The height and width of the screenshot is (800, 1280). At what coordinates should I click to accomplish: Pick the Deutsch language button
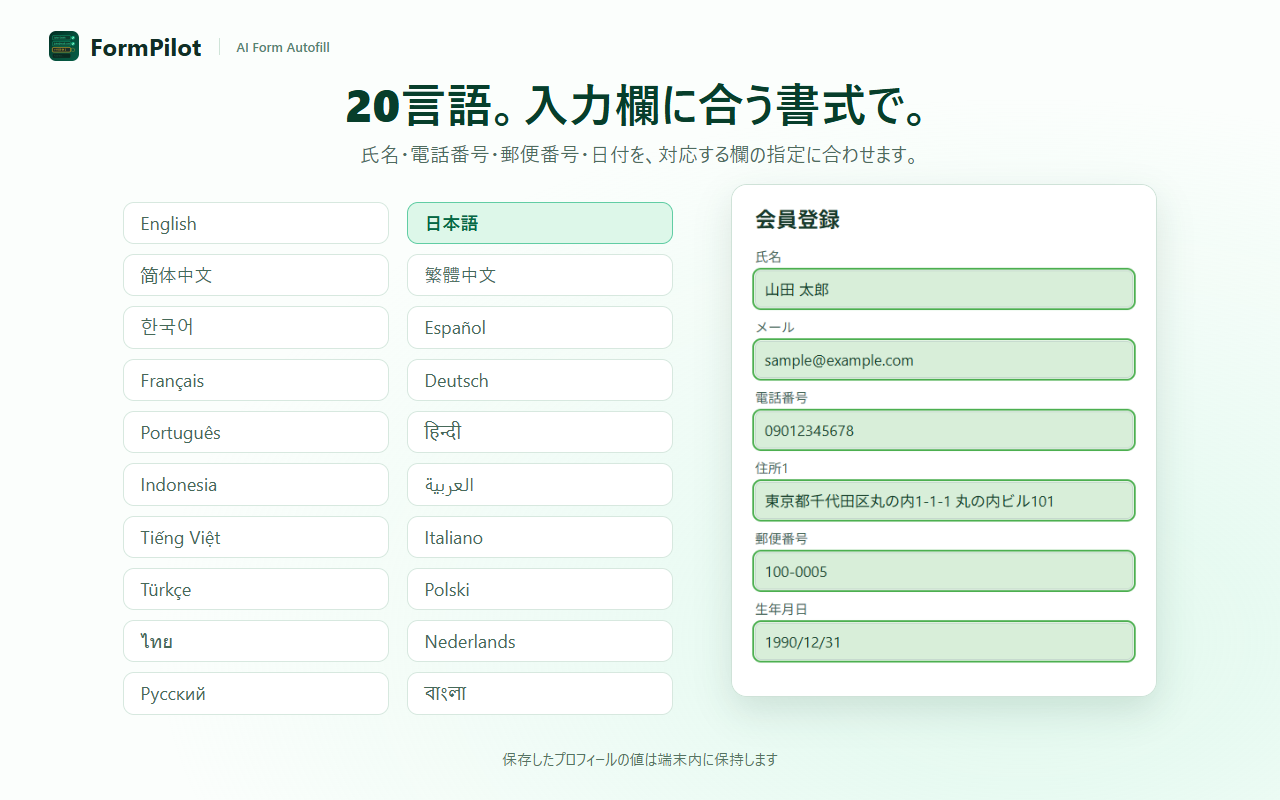[x=540, y=380]
